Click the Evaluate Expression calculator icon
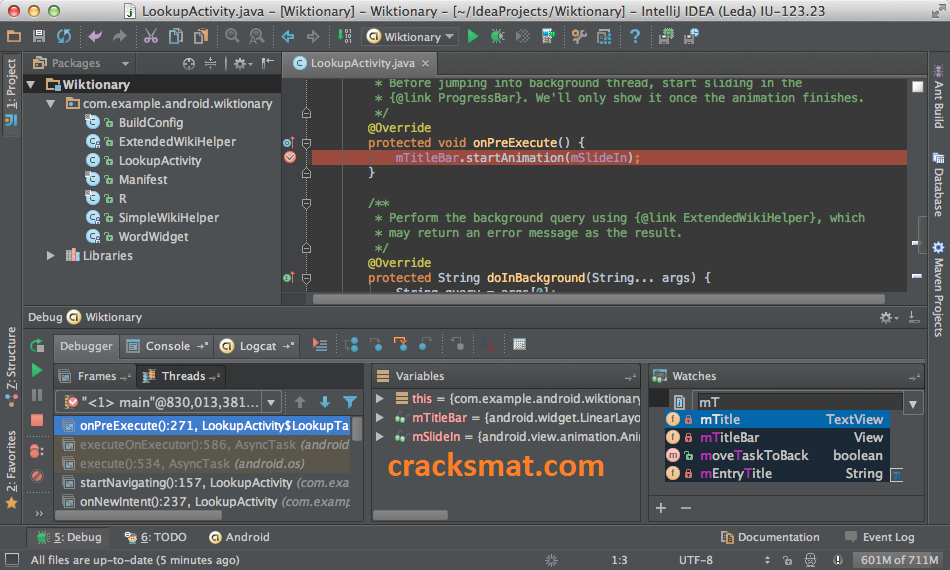950x570 pixels. (x=519, y=345)
